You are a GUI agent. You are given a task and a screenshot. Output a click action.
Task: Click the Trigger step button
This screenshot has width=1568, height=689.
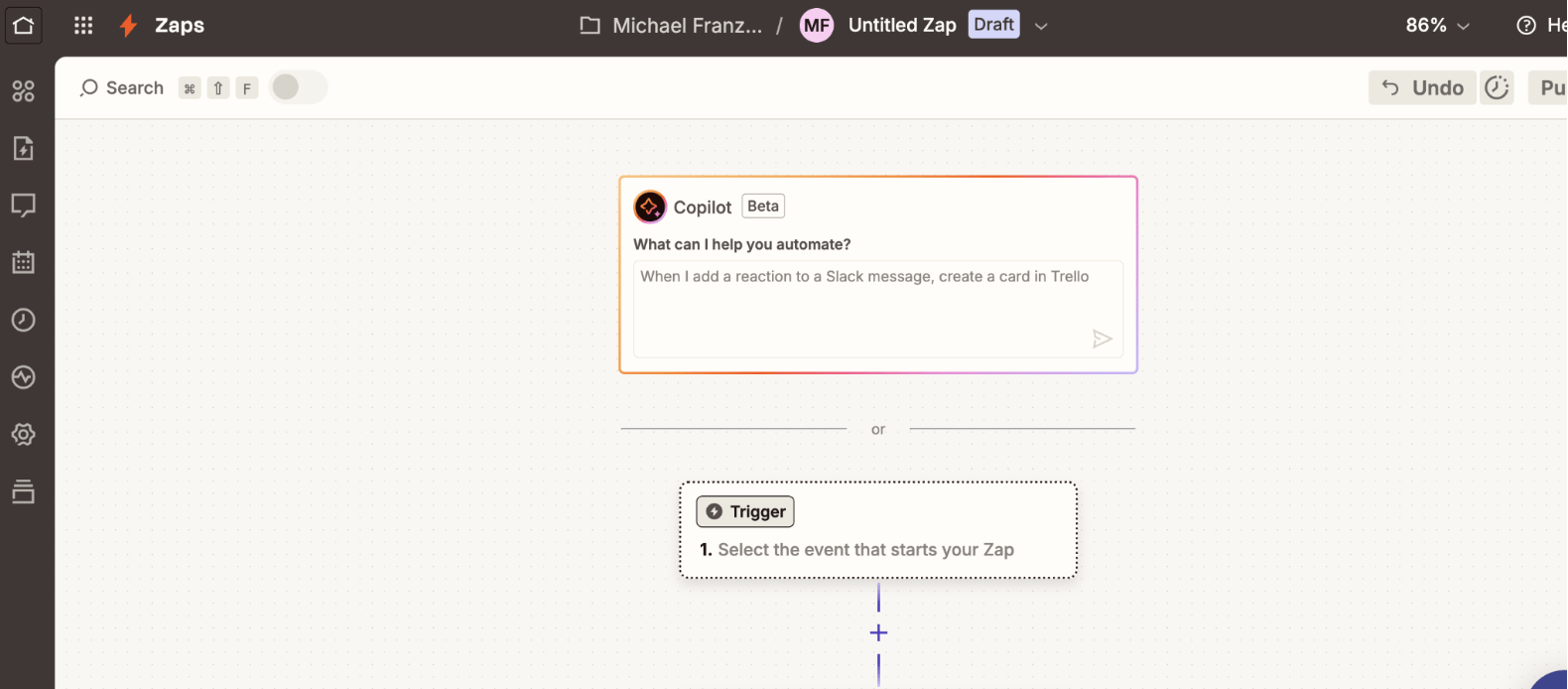745,511
